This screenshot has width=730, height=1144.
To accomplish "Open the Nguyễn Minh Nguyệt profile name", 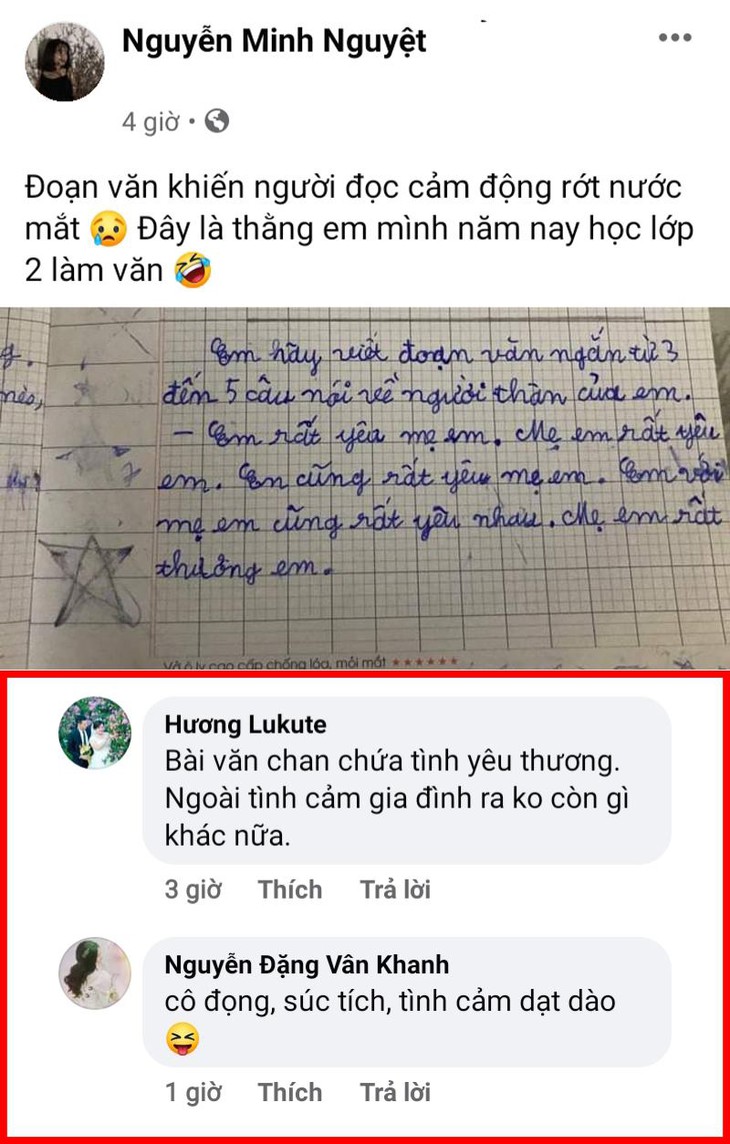I will 274,42.
